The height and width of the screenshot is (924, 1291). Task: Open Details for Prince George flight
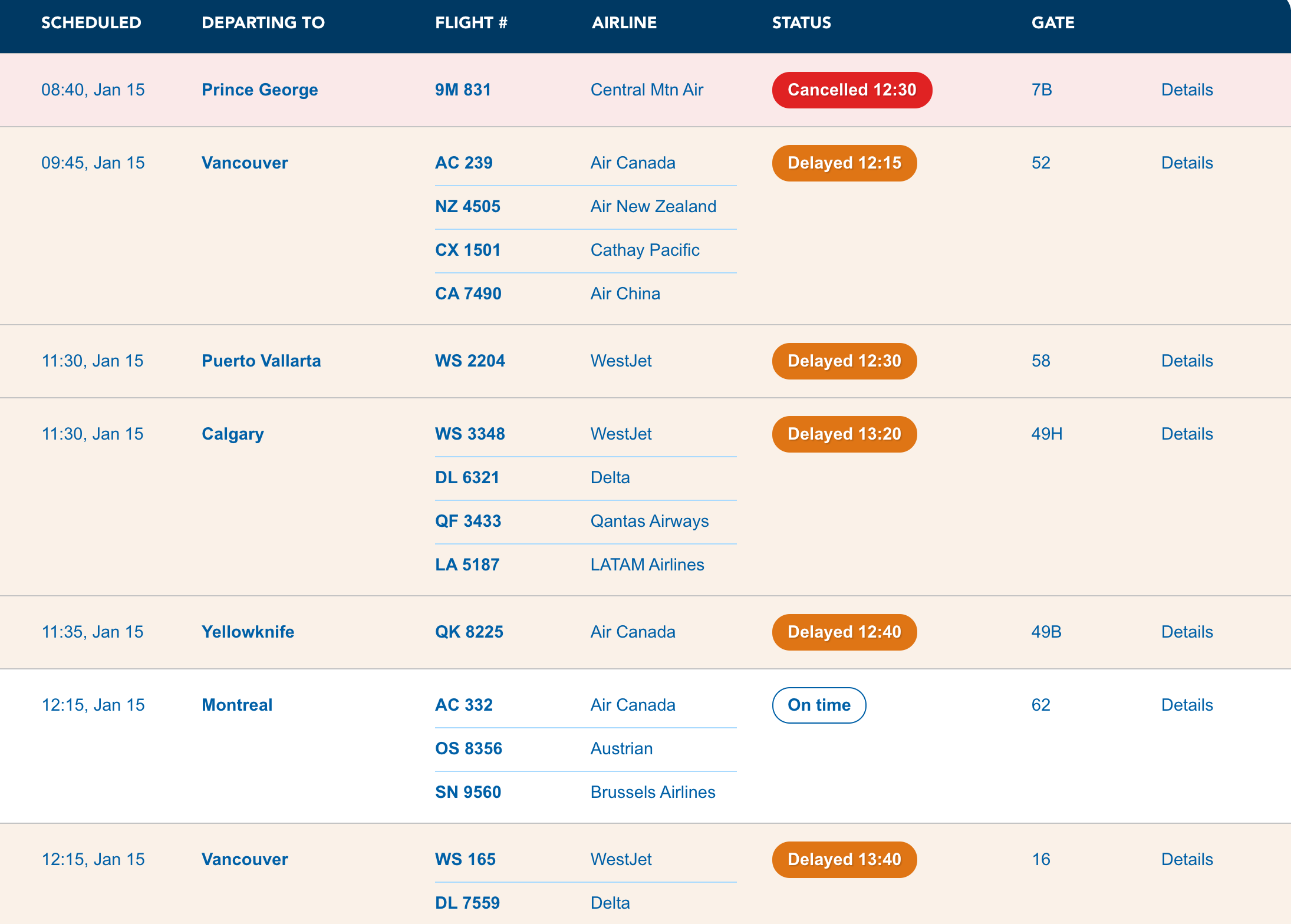[1187, 90]
